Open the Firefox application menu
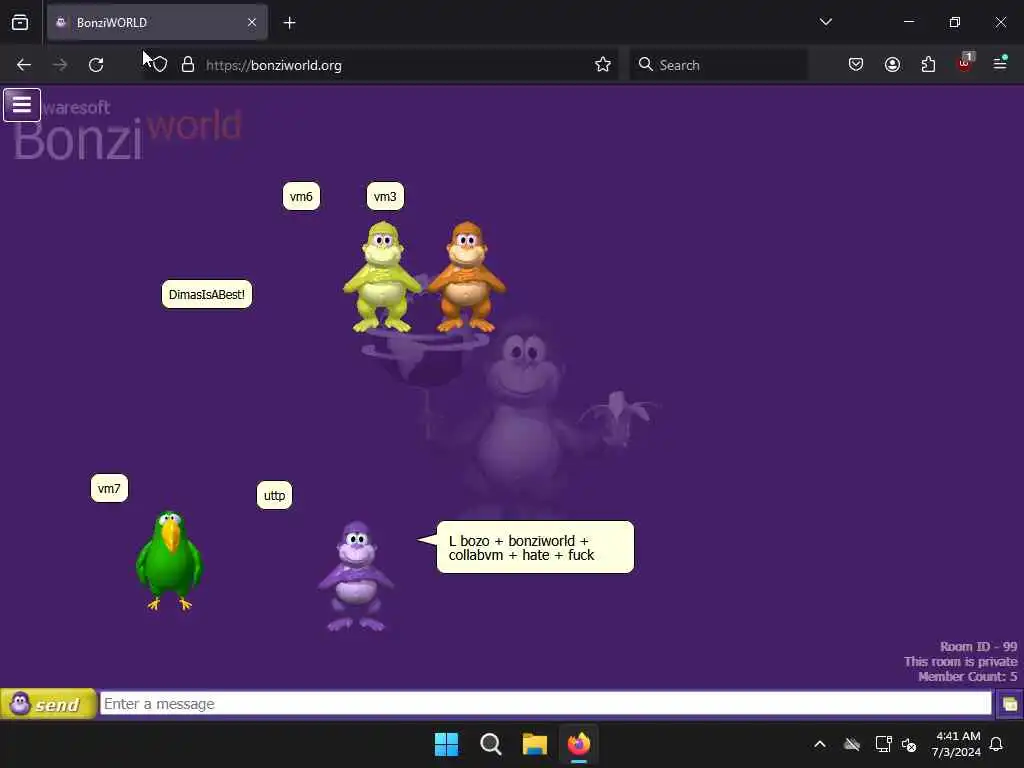This screenshot has height=768, width=1024. [1000, 63]
